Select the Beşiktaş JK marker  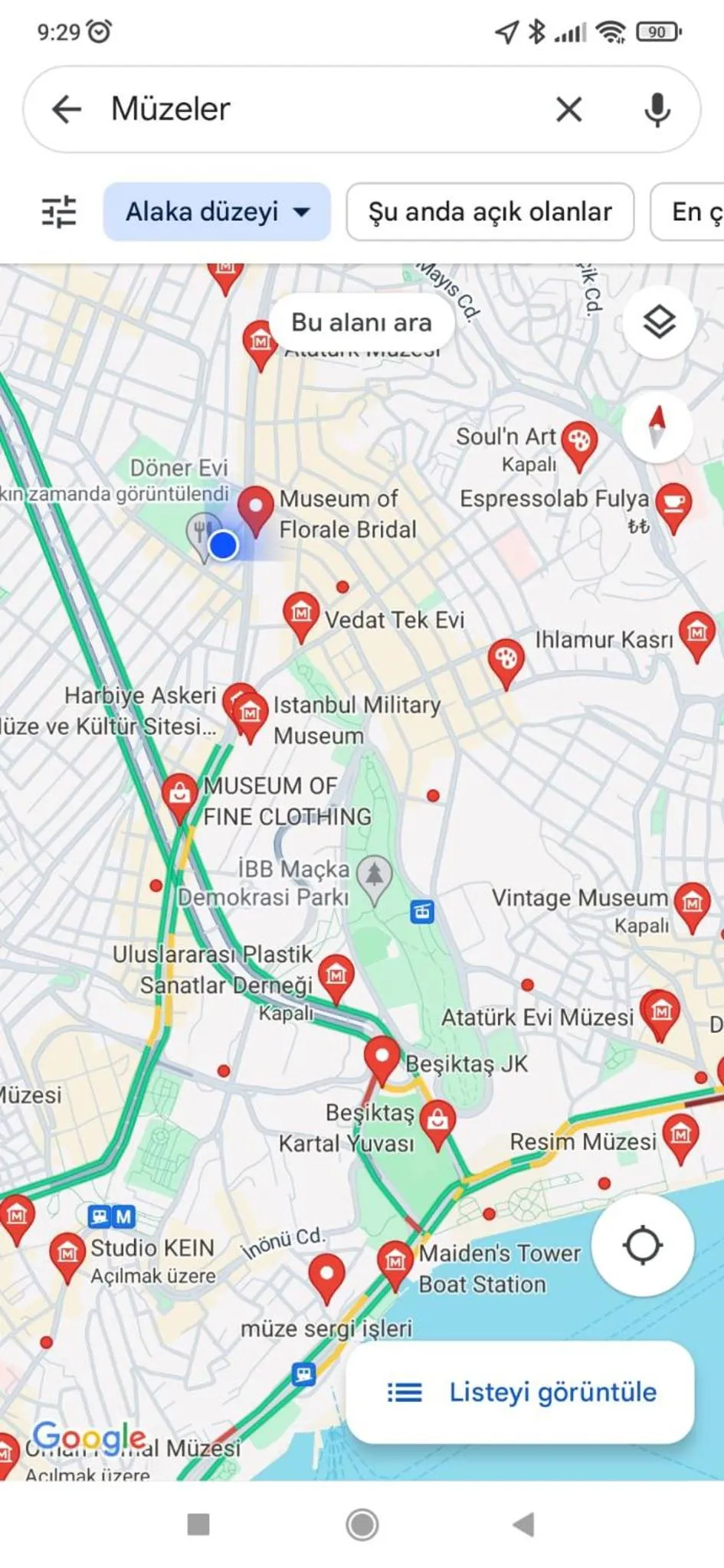tap(382, 1061)
